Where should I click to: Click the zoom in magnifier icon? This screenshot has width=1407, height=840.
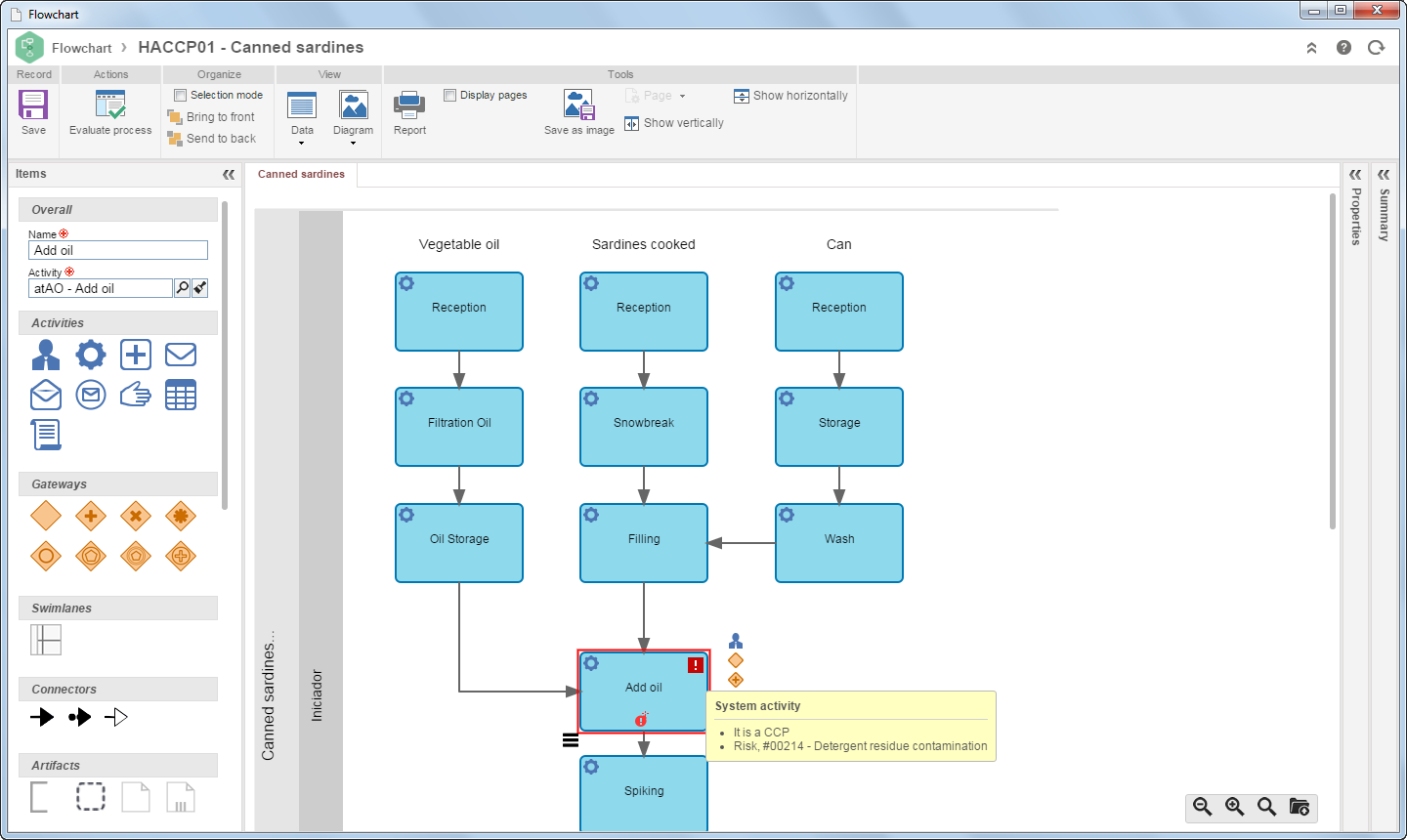point(1235,807)
